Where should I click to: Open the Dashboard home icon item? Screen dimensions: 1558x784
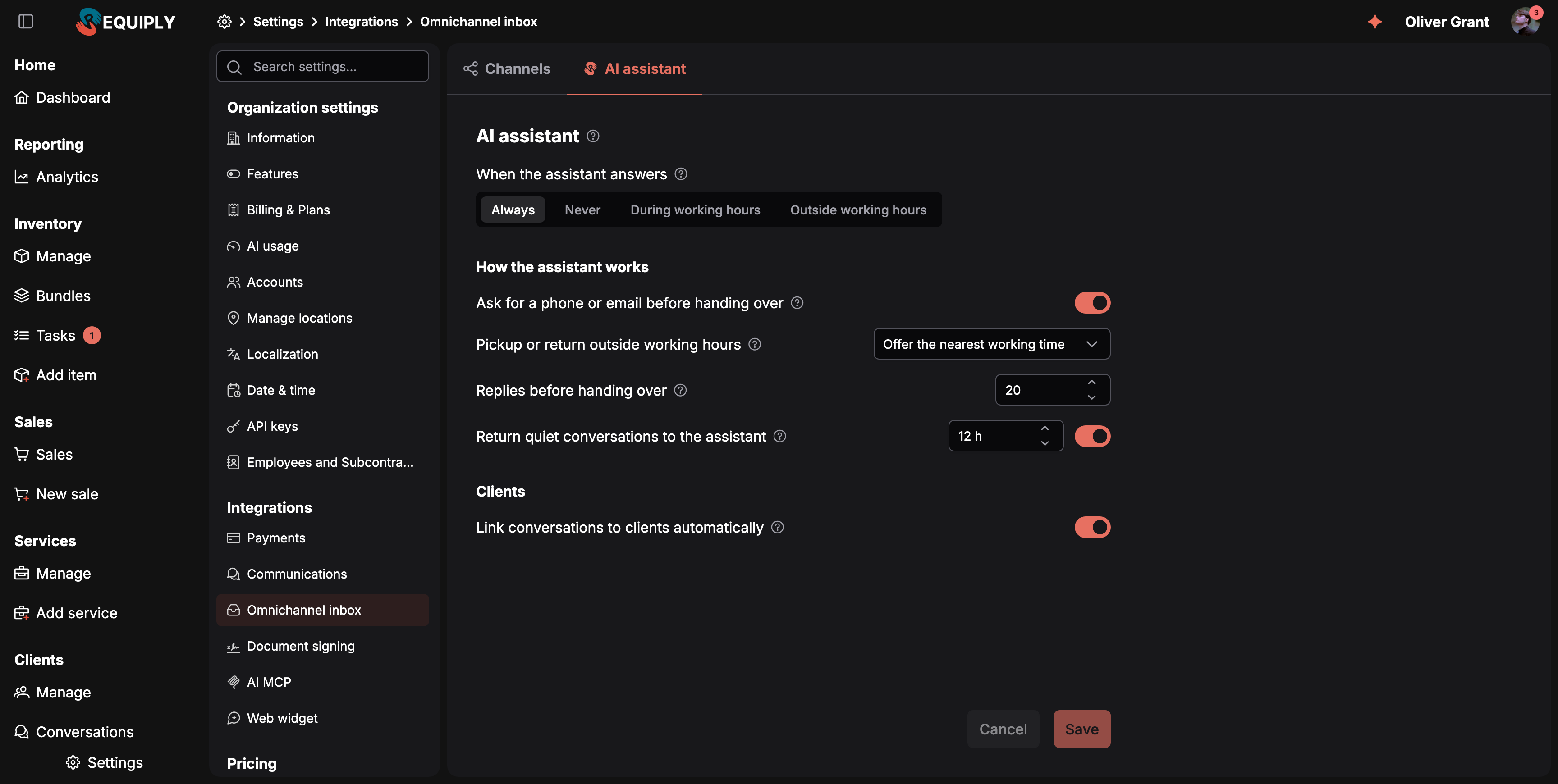pos(62,97)
